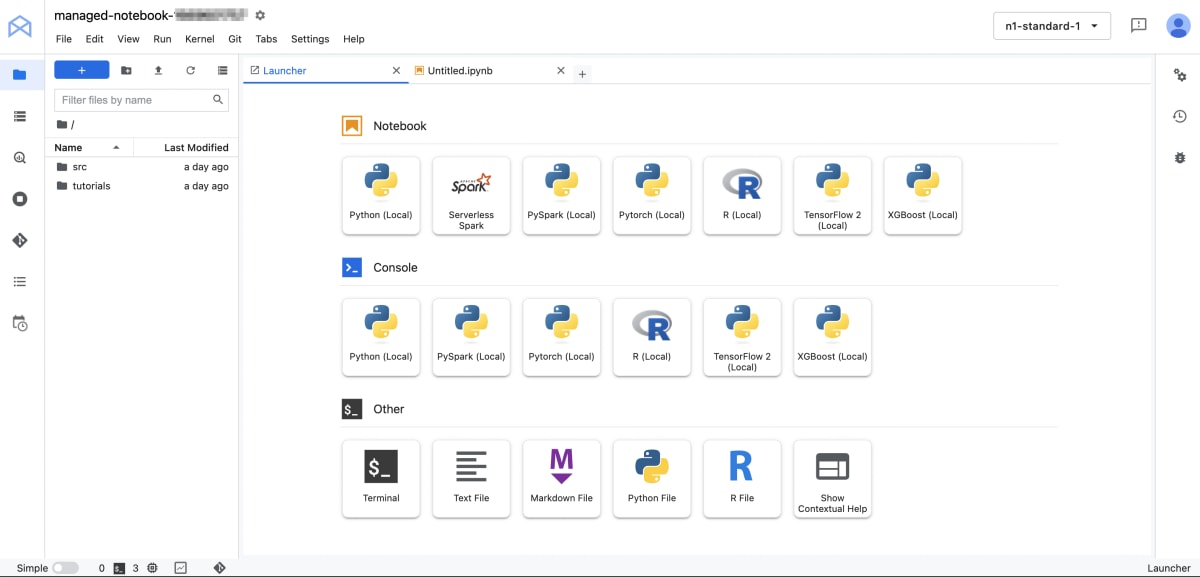Open PySpark (Local) notebook card
The image size is (1200, 577).
[x=561, y=196]
